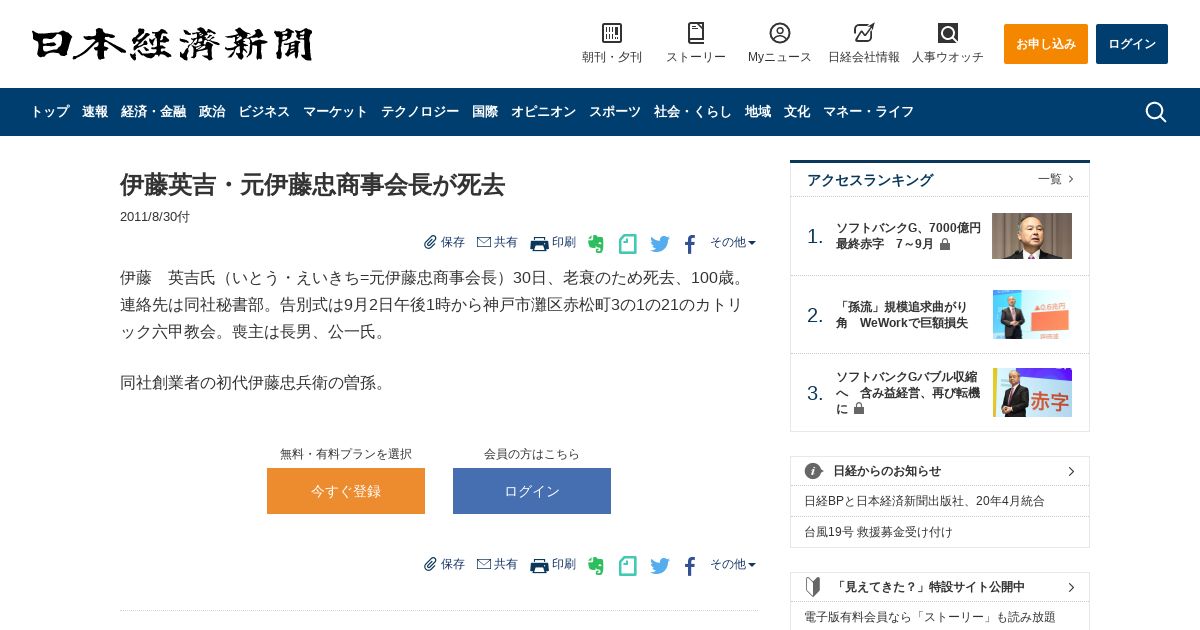Click the blue ログイン button below article
Screen dimensions: 1200x630
532,491
